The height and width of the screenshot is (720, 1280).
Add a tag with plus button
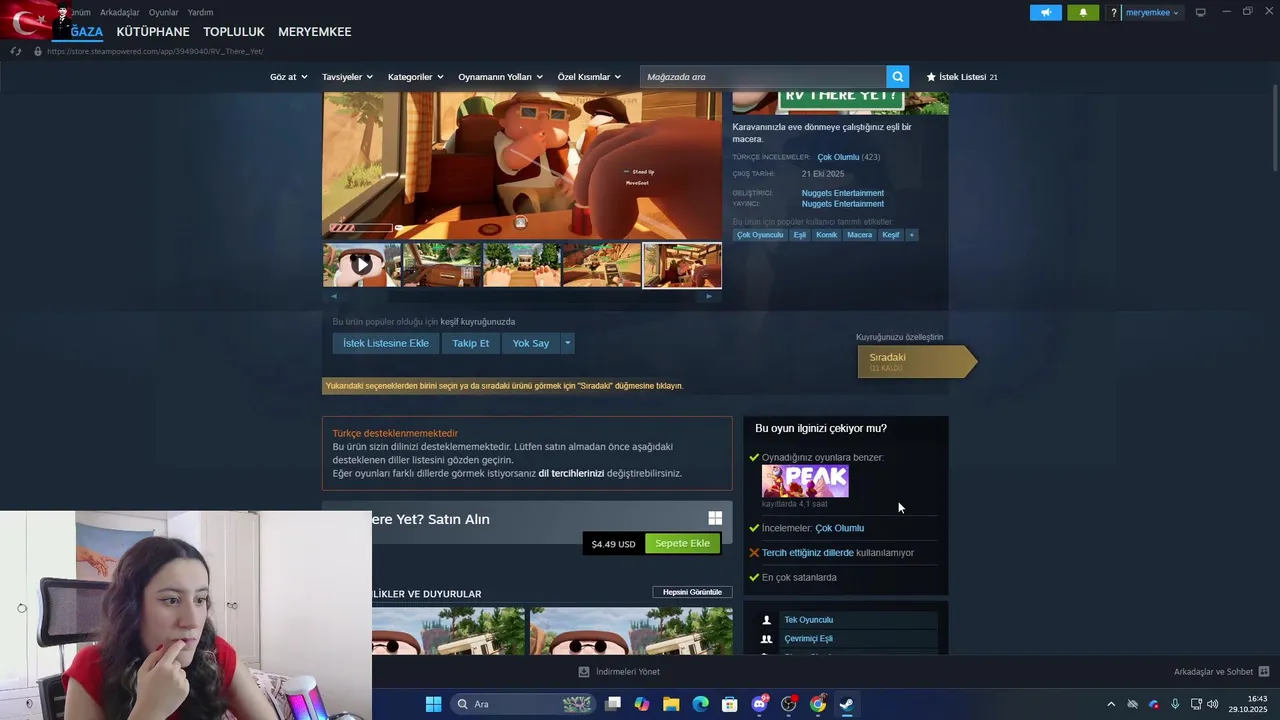[x=911, y=235]
